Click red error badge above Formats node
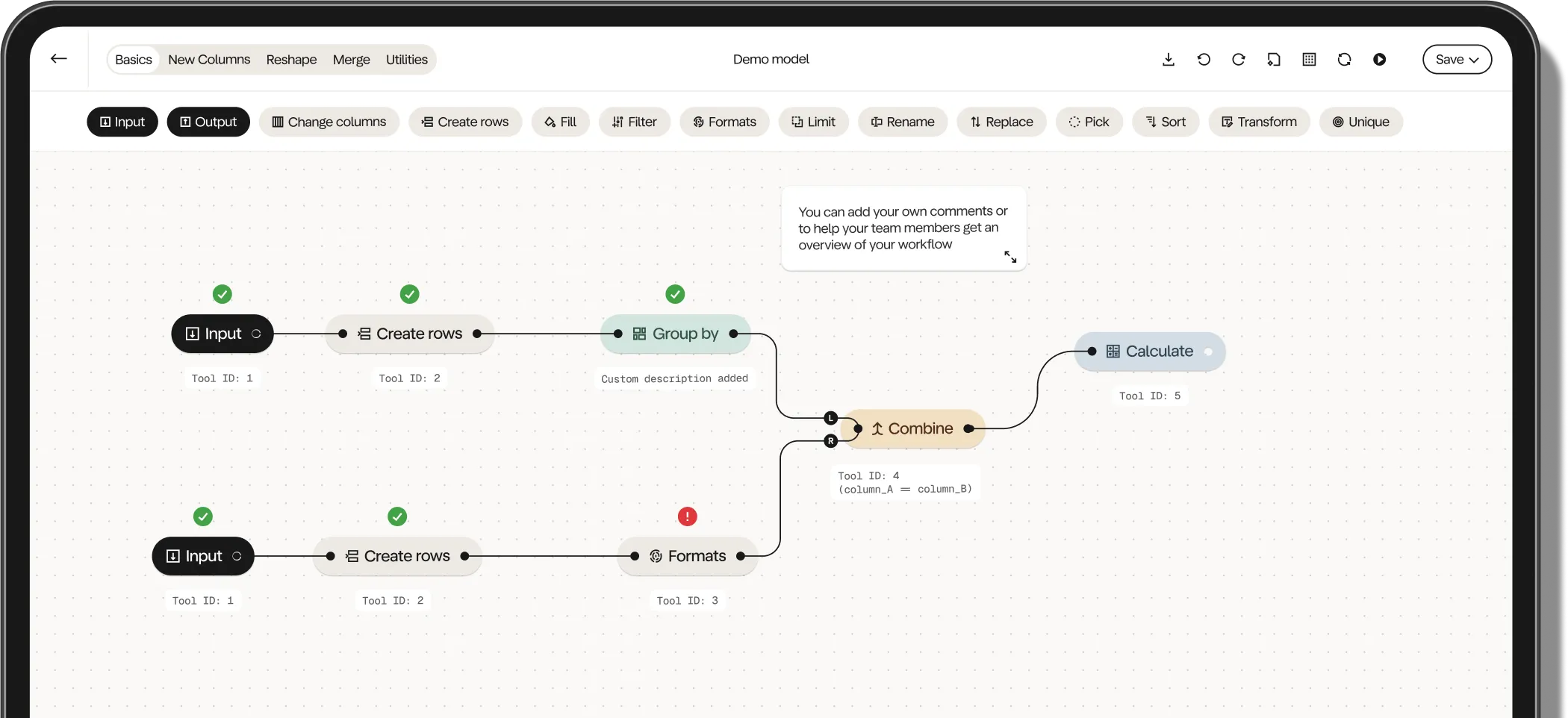This screenshot has height=718, width=1568. point(687,516)
